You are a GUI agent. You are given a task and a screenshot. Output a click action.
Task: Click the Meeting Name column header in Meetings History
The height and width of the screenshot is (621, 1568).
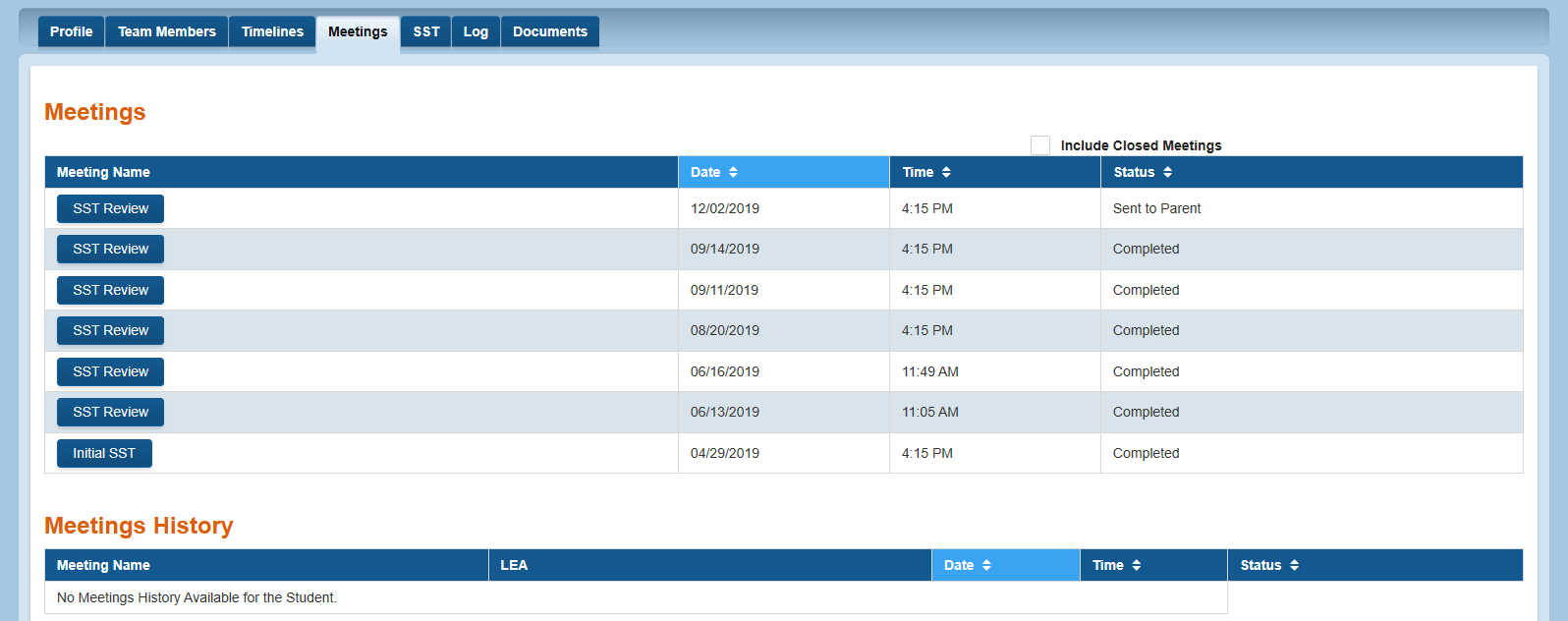[103, 565]
